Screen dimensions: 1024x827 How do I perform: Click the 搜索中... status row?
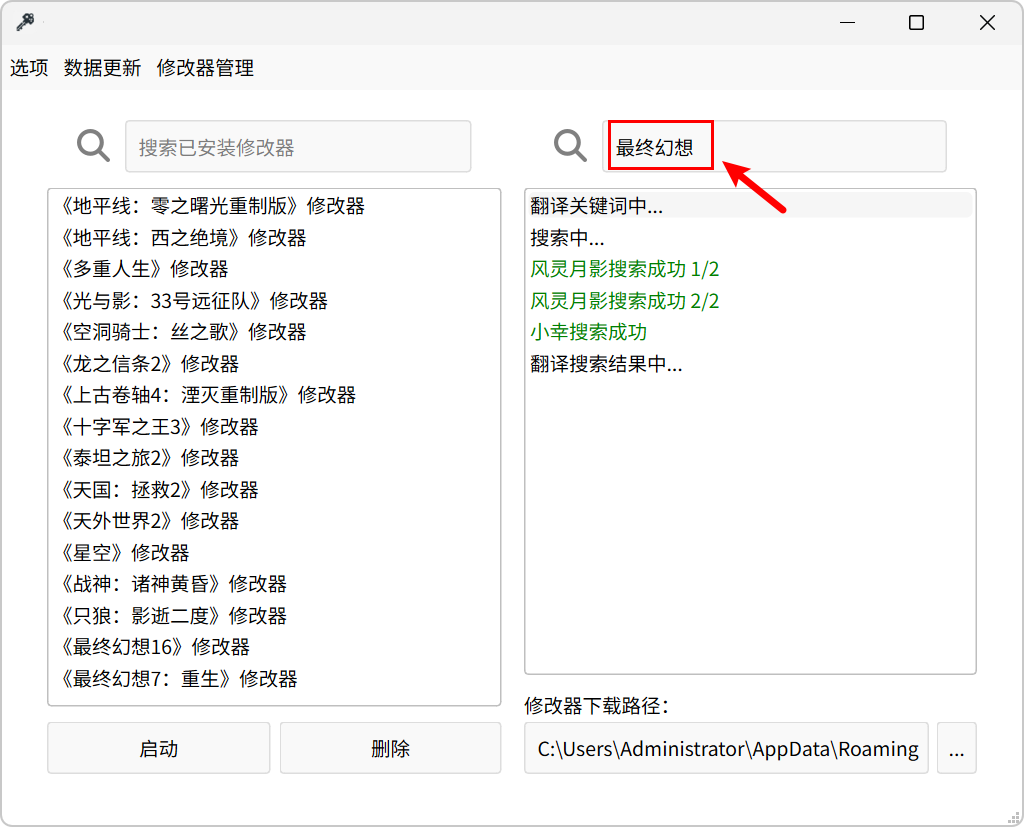coord(750,238)
